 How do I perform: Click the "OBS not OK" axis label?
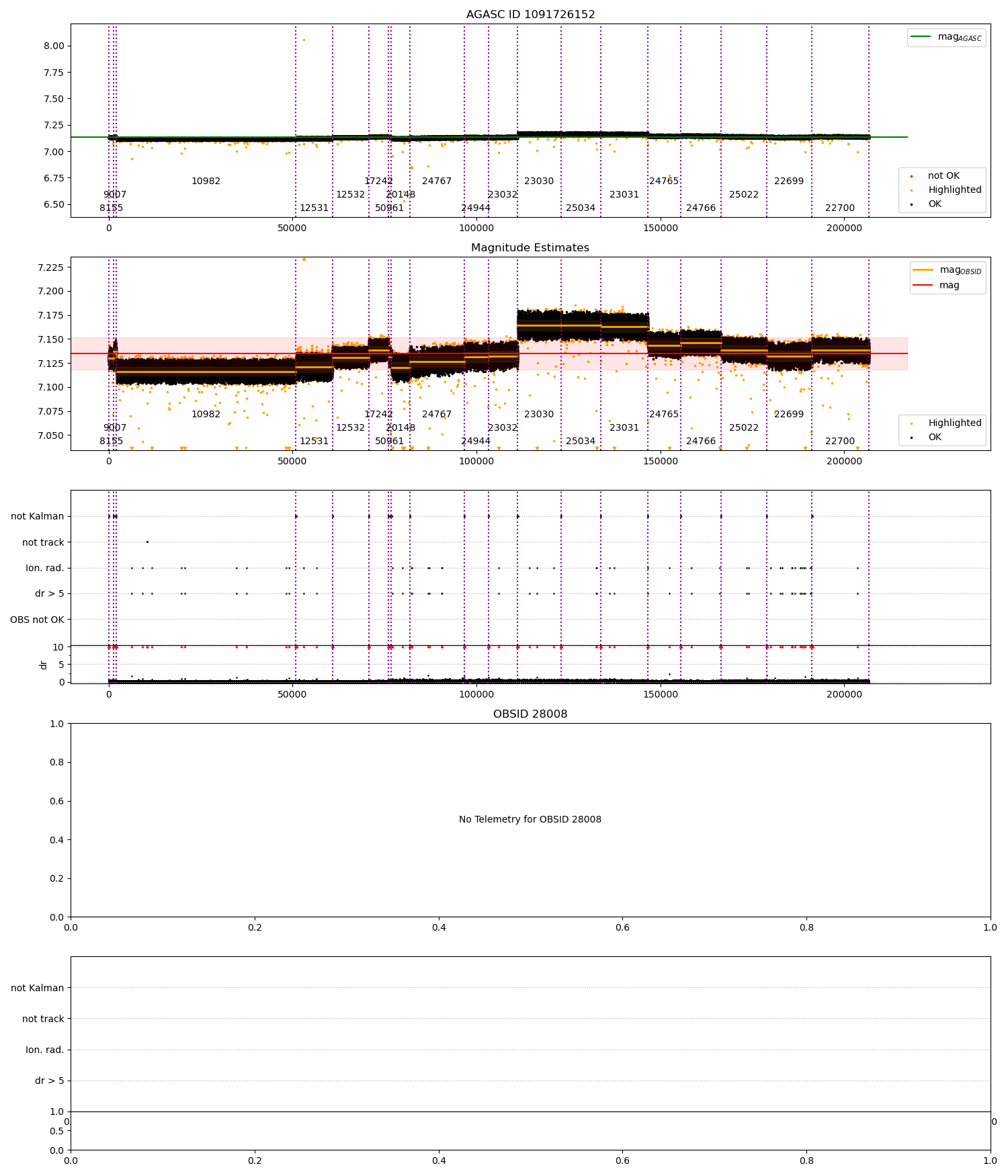click(37, 620)
